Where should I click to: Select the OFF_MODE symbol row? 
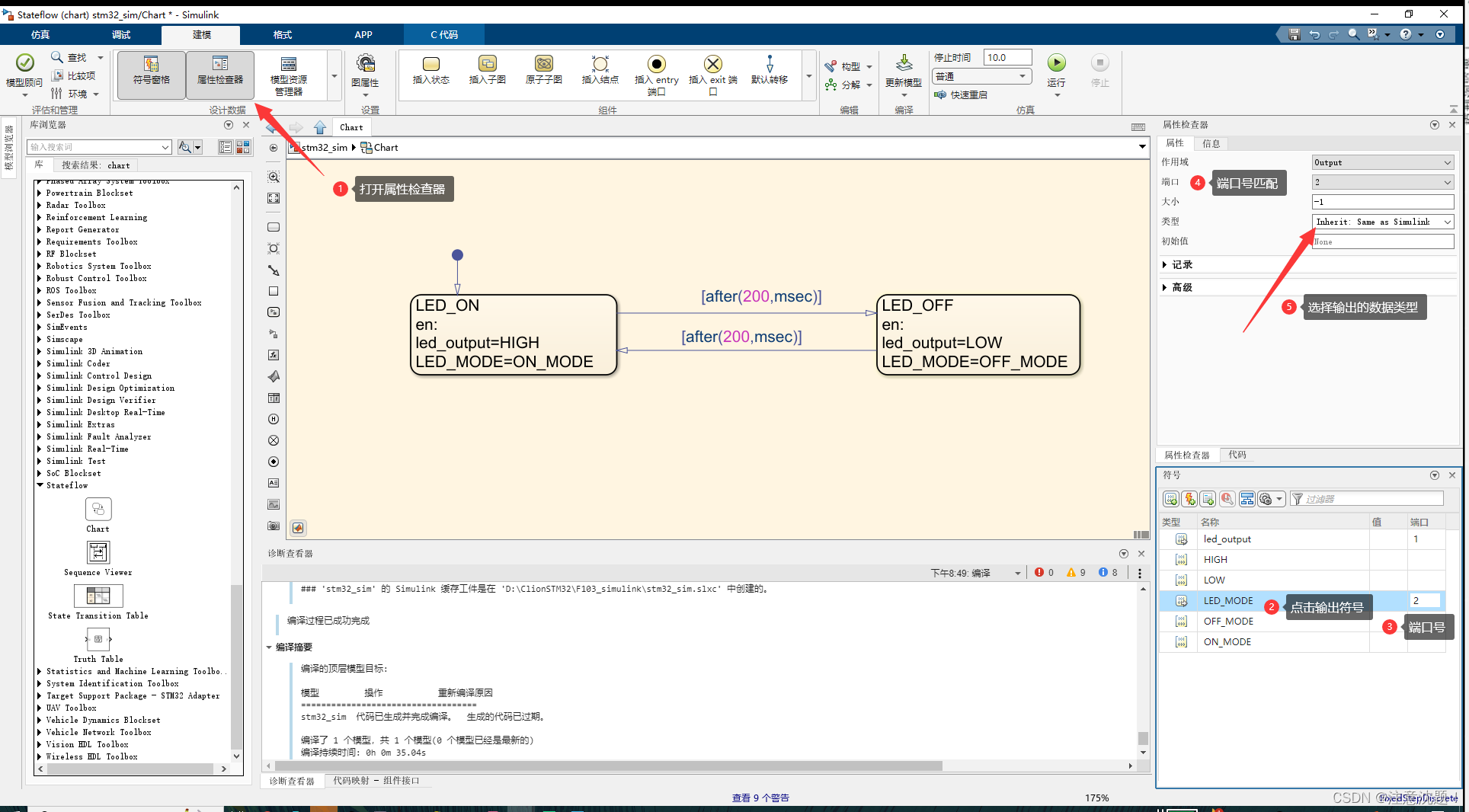1301,622
